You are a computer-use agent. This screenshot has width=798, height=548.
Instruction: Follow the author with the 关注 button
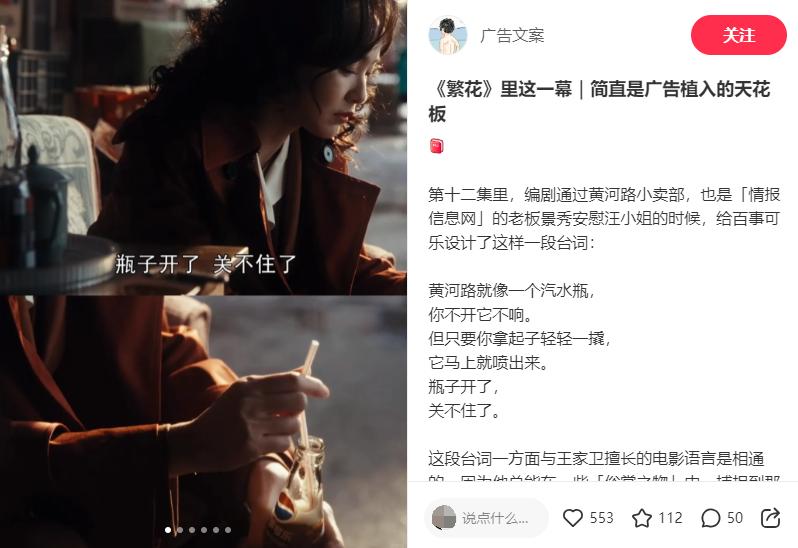[x=738, y=35]
